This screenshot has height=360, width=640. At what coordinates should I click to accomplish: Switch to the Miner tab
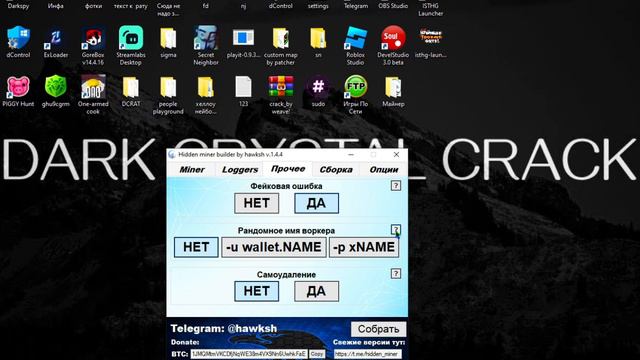pos(192,169)
